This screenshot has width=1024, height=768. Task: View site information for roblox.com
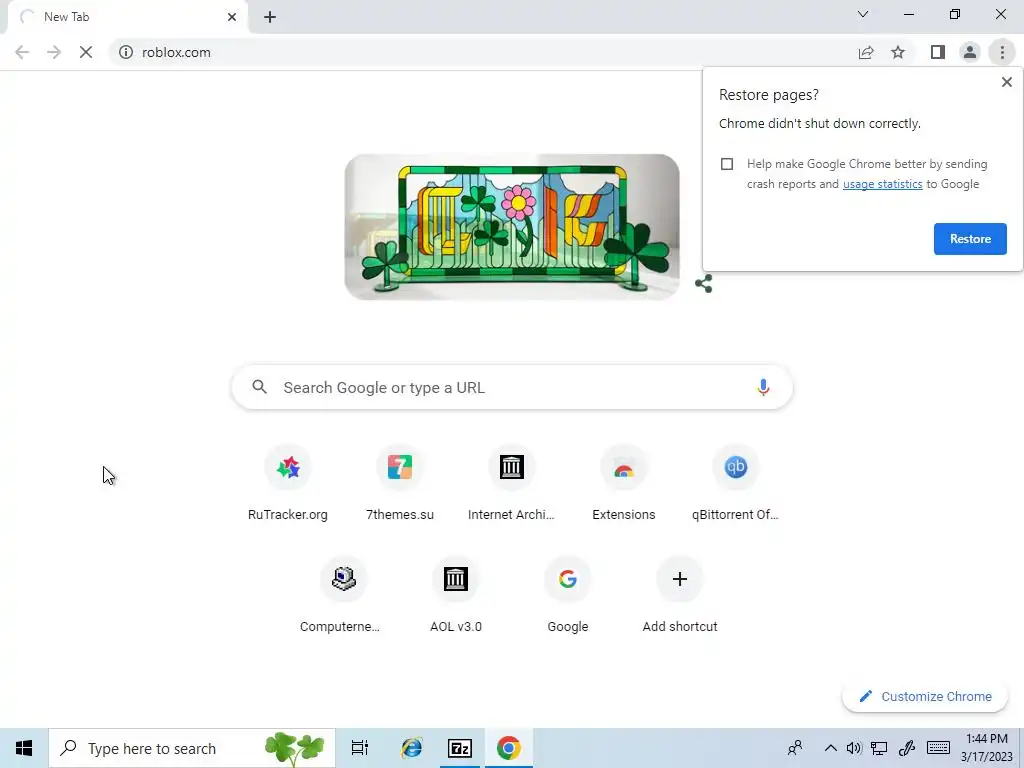pyautogui.click(x=125, y=52)
